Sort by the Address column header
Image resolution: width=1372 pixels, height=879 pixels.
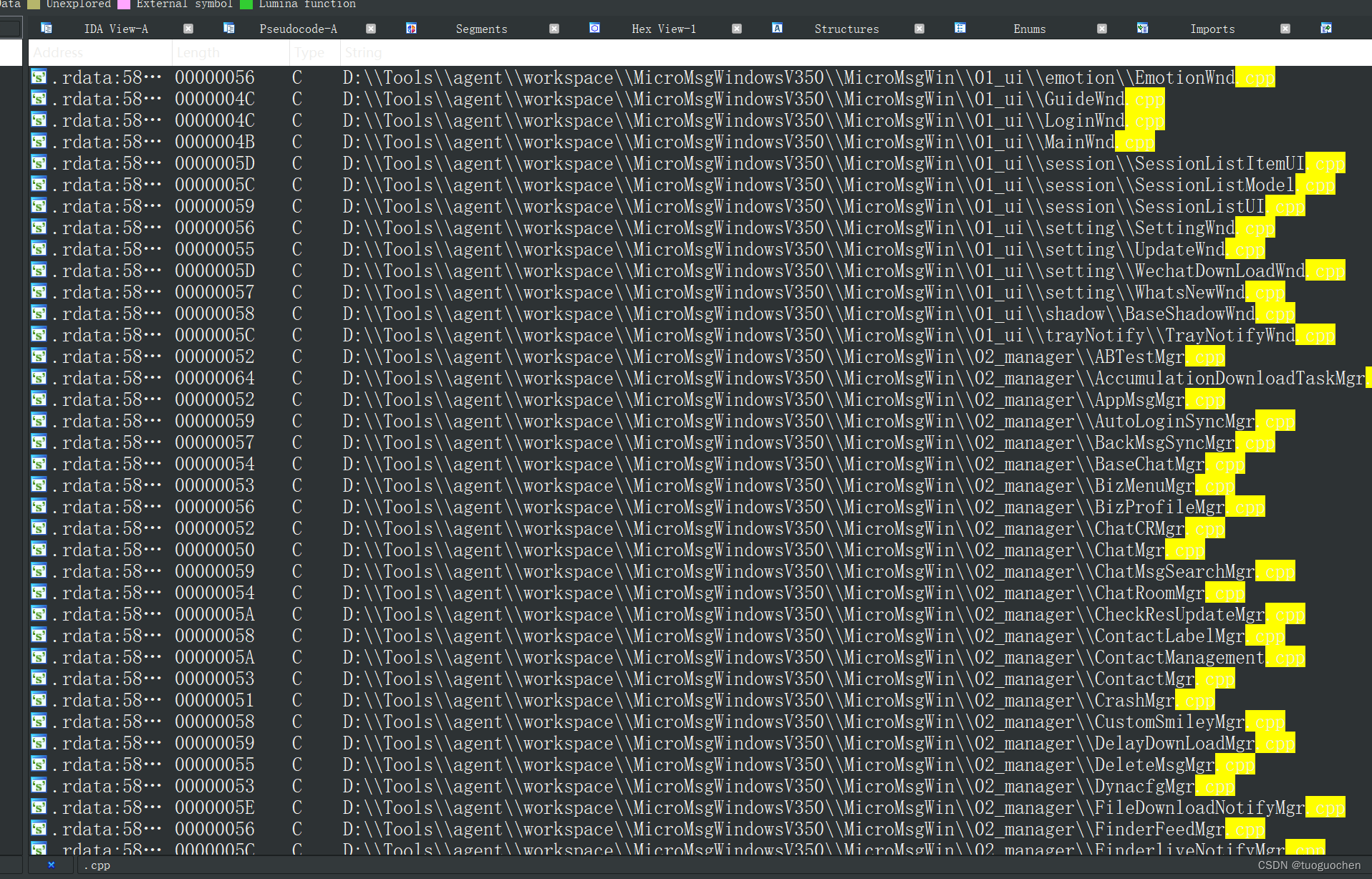click(100, 52)
